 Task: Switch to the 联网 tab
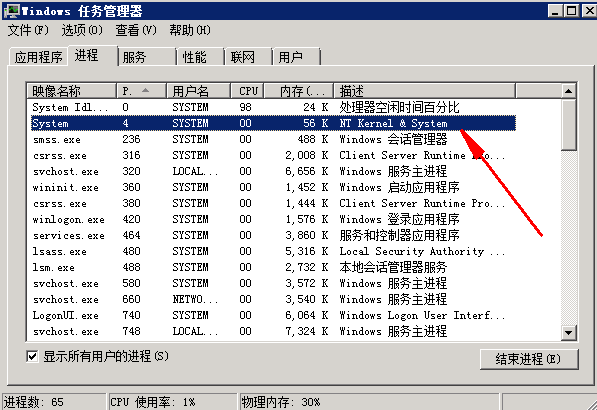click(248, 57)
